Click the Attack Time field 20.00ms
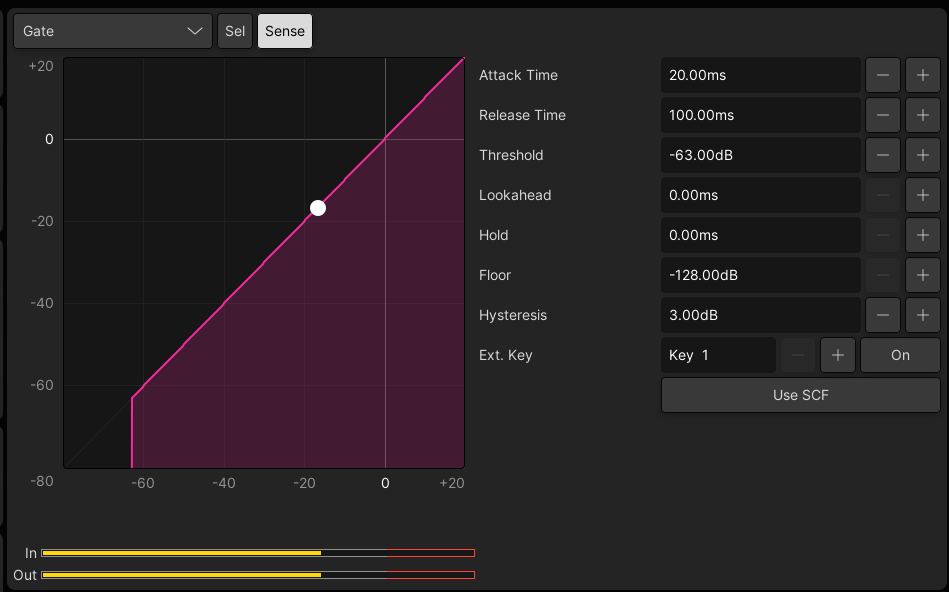This screenshot has width=949, height=592. click(760, 75)
